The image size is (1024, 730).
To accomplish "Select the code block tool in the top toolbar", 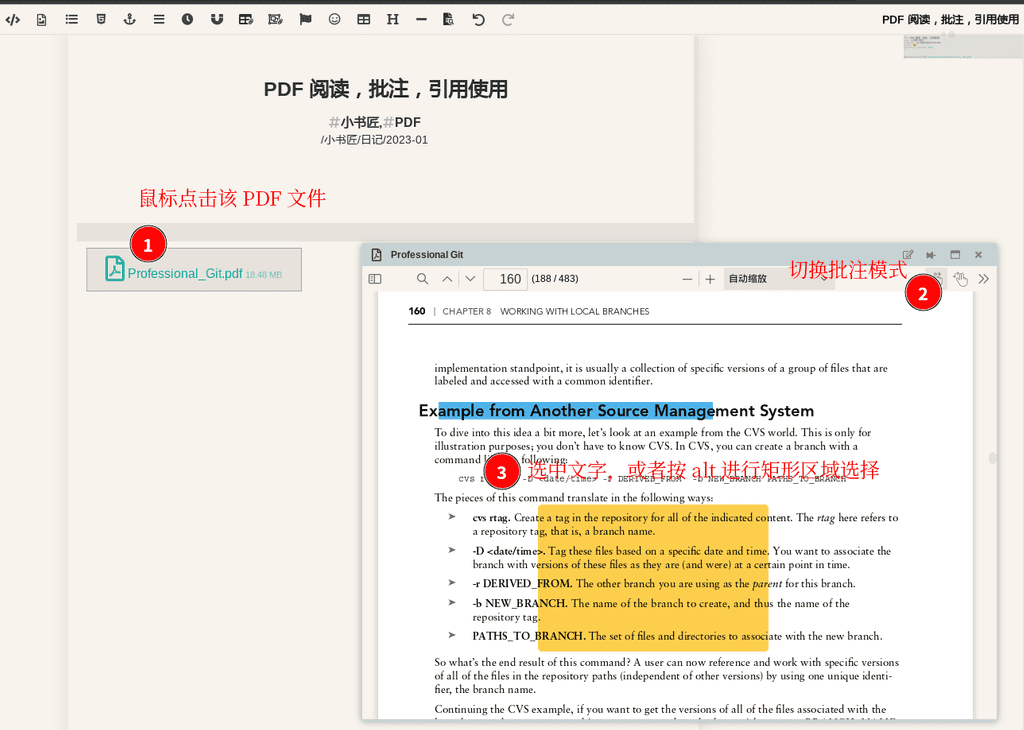I will click(13, 18).
